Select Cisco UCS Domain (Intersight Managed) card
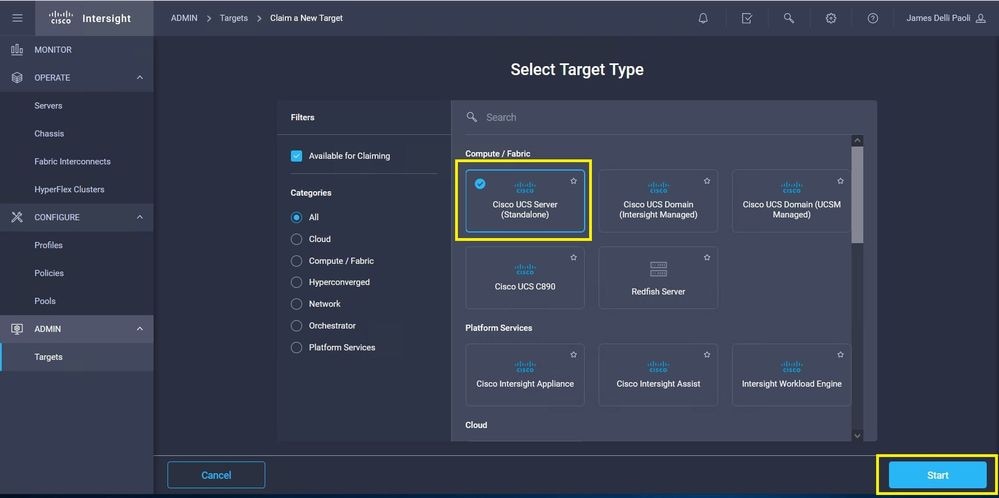 click(658, 201)
